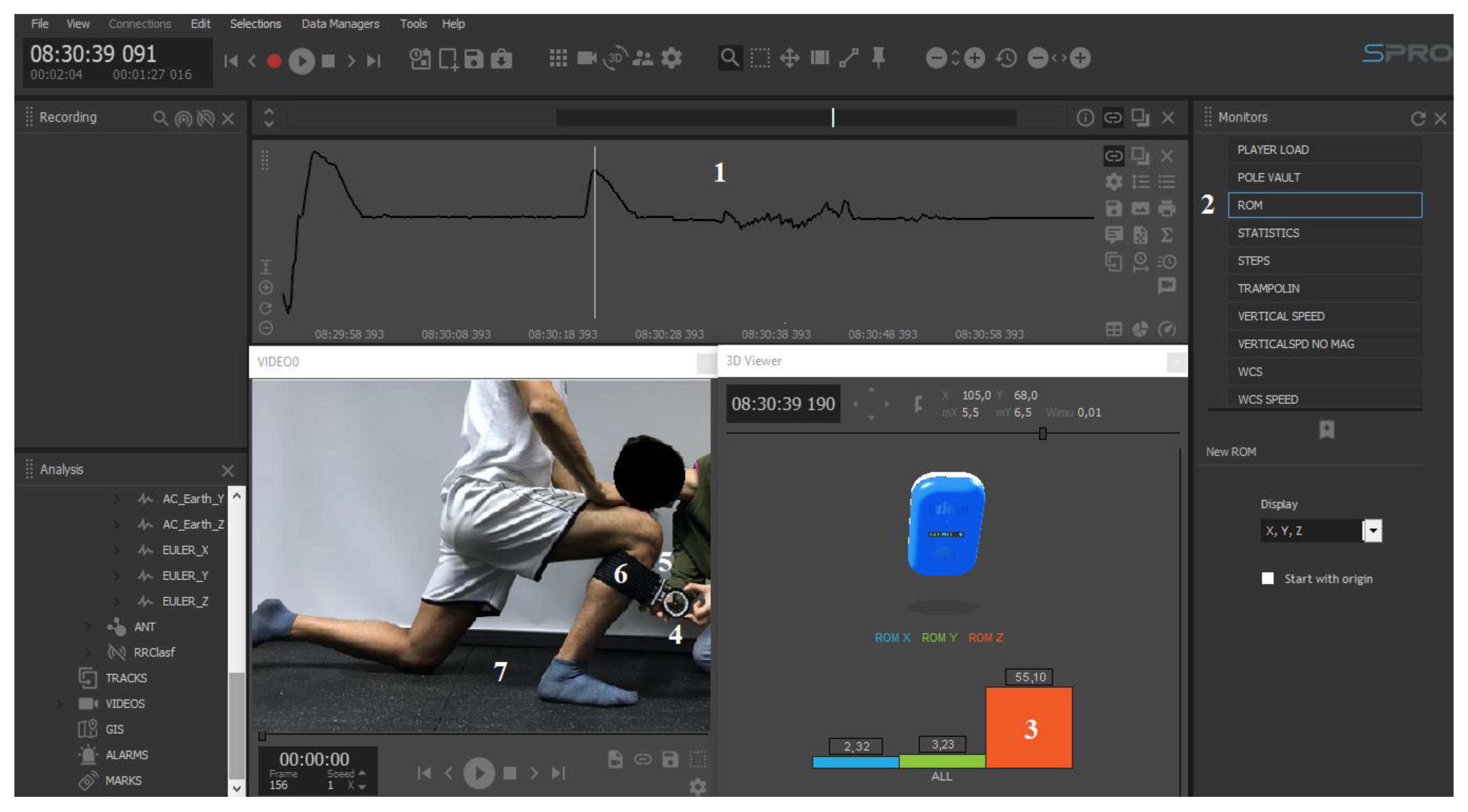Open the Display X, Y, Z dropdown
This screenshot has width=1468, height=812.
click(x=1374, y=531)
